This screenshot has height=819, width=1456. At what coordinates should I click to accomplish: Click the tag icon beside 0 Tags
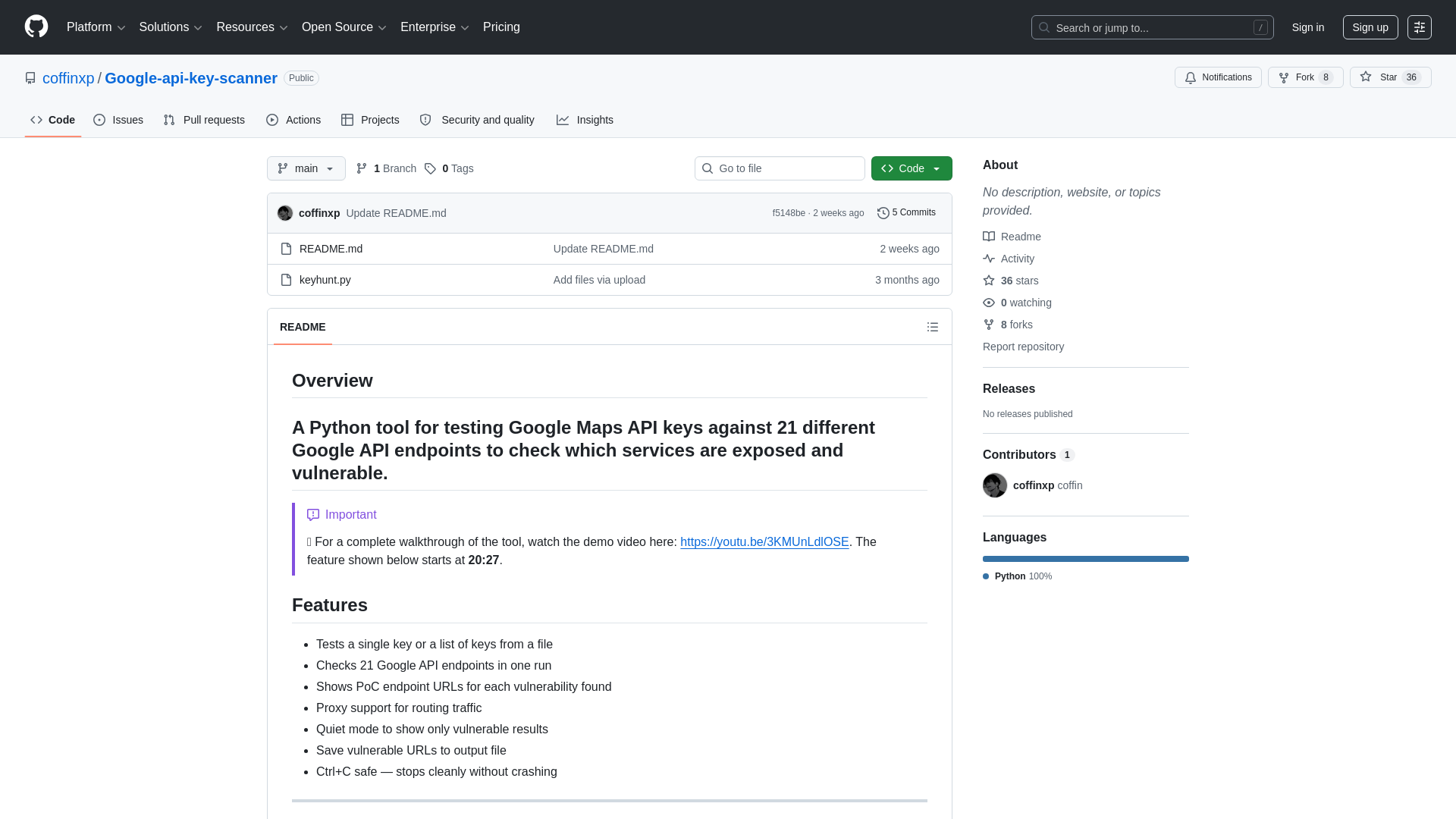(x=430, y=168)
